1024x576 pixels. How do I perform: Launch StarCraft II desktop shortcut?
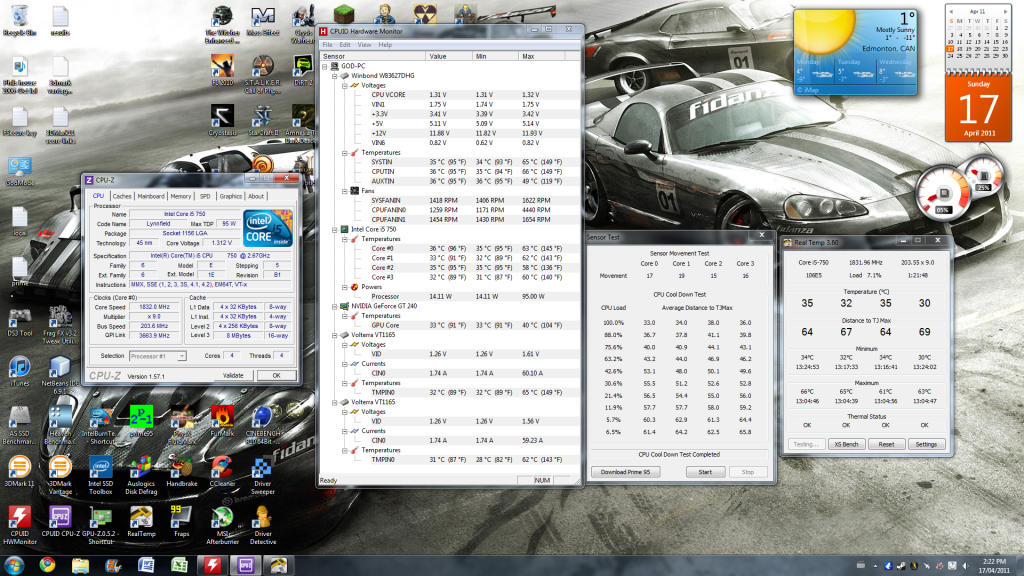pyautogui.click(x=263, y=121)
